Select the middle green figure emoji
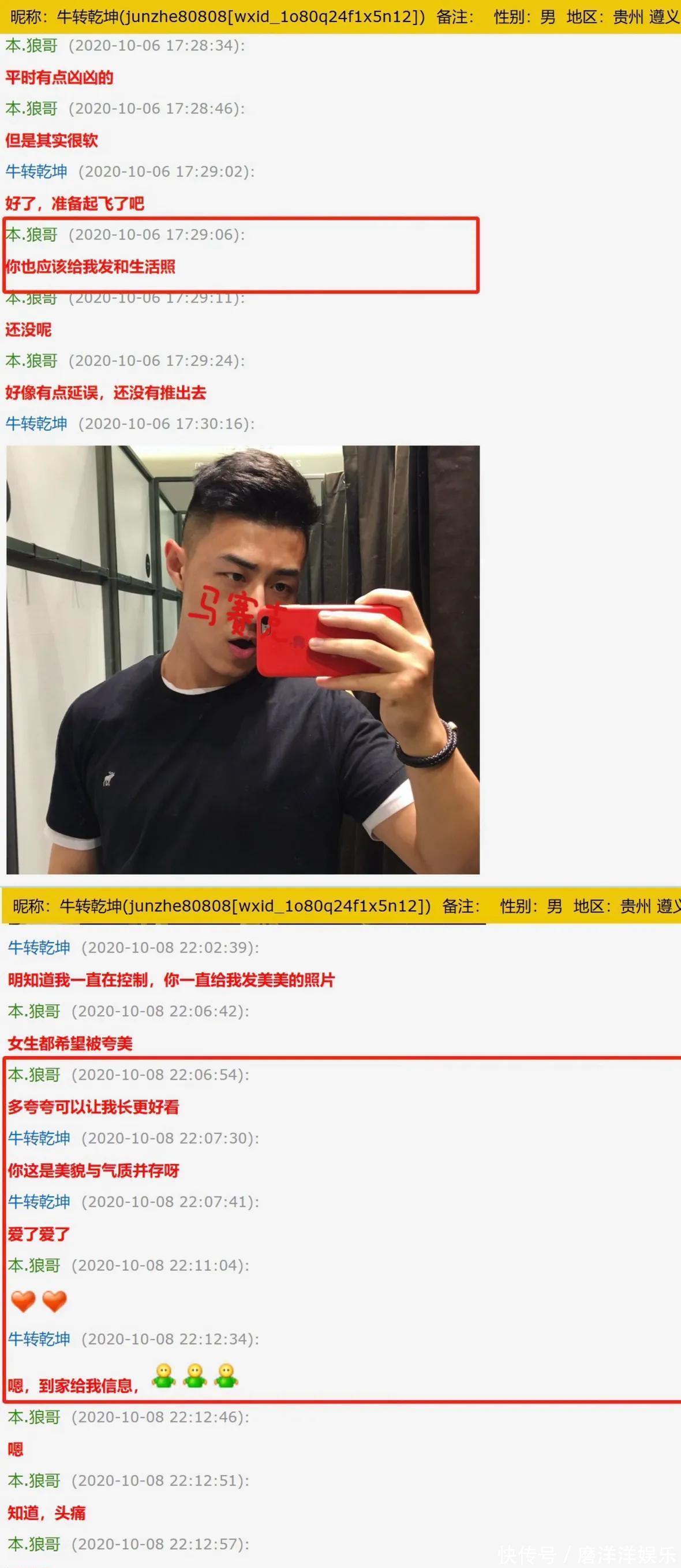This screenshot has width=681, height=1568. 194,1376
